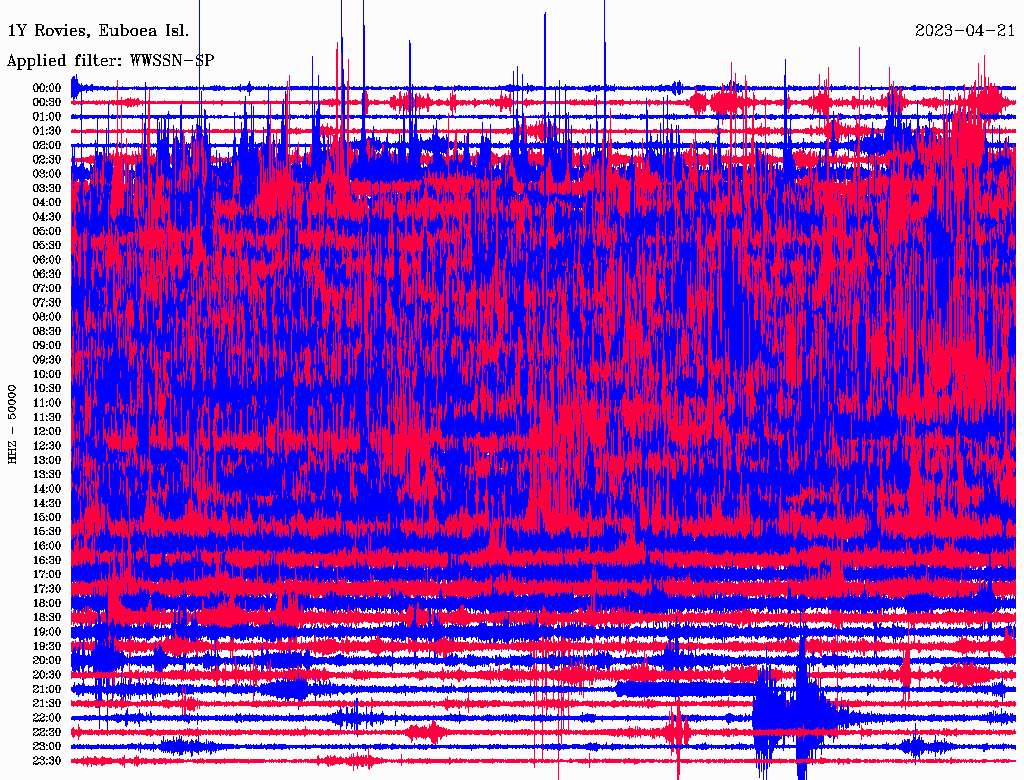Select the 09:00 row label
1024x780 pixels.
point(47,346)
